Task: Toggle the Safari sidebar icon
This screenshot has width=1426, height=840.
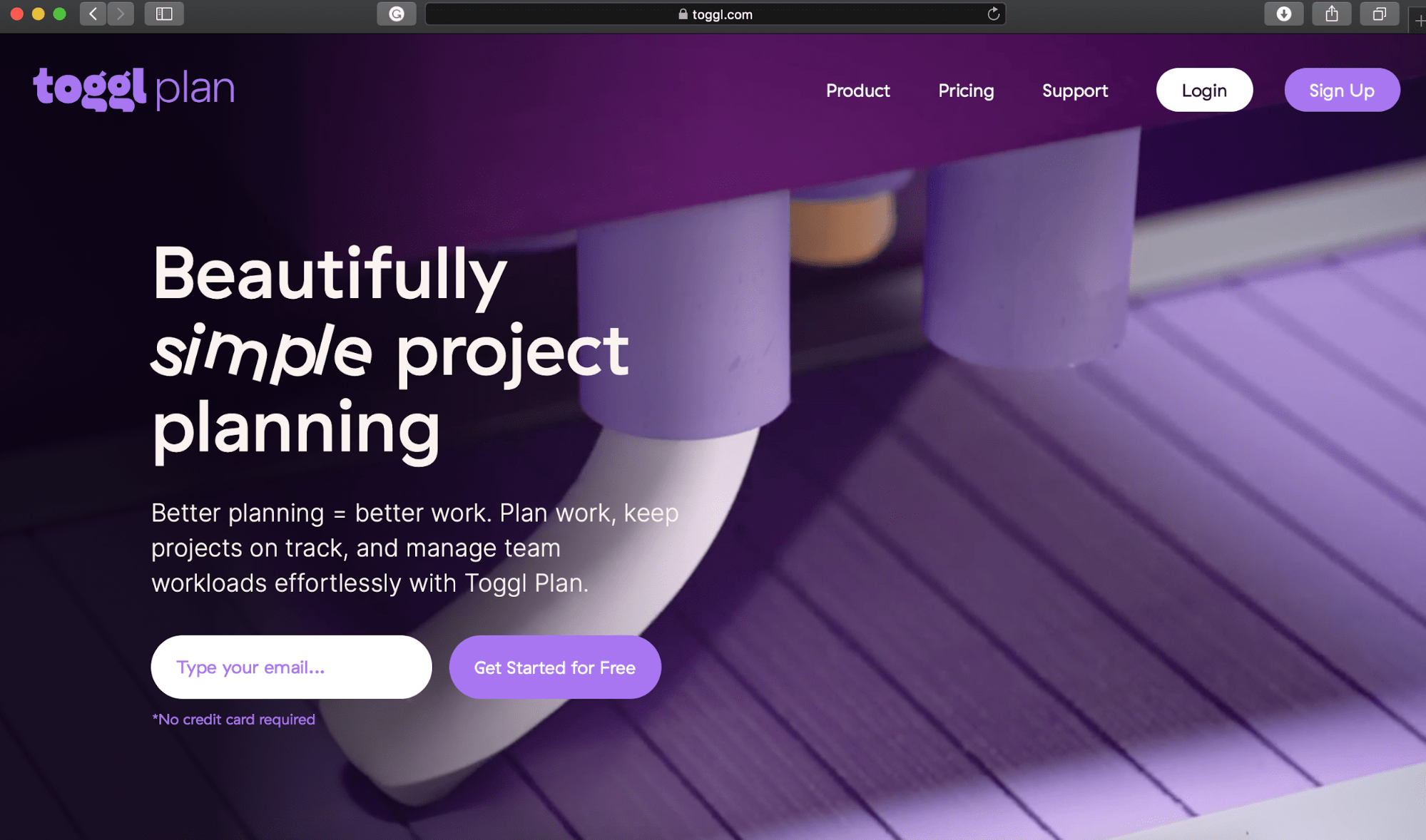Action: pyautogui.click(x=164, y=14)
